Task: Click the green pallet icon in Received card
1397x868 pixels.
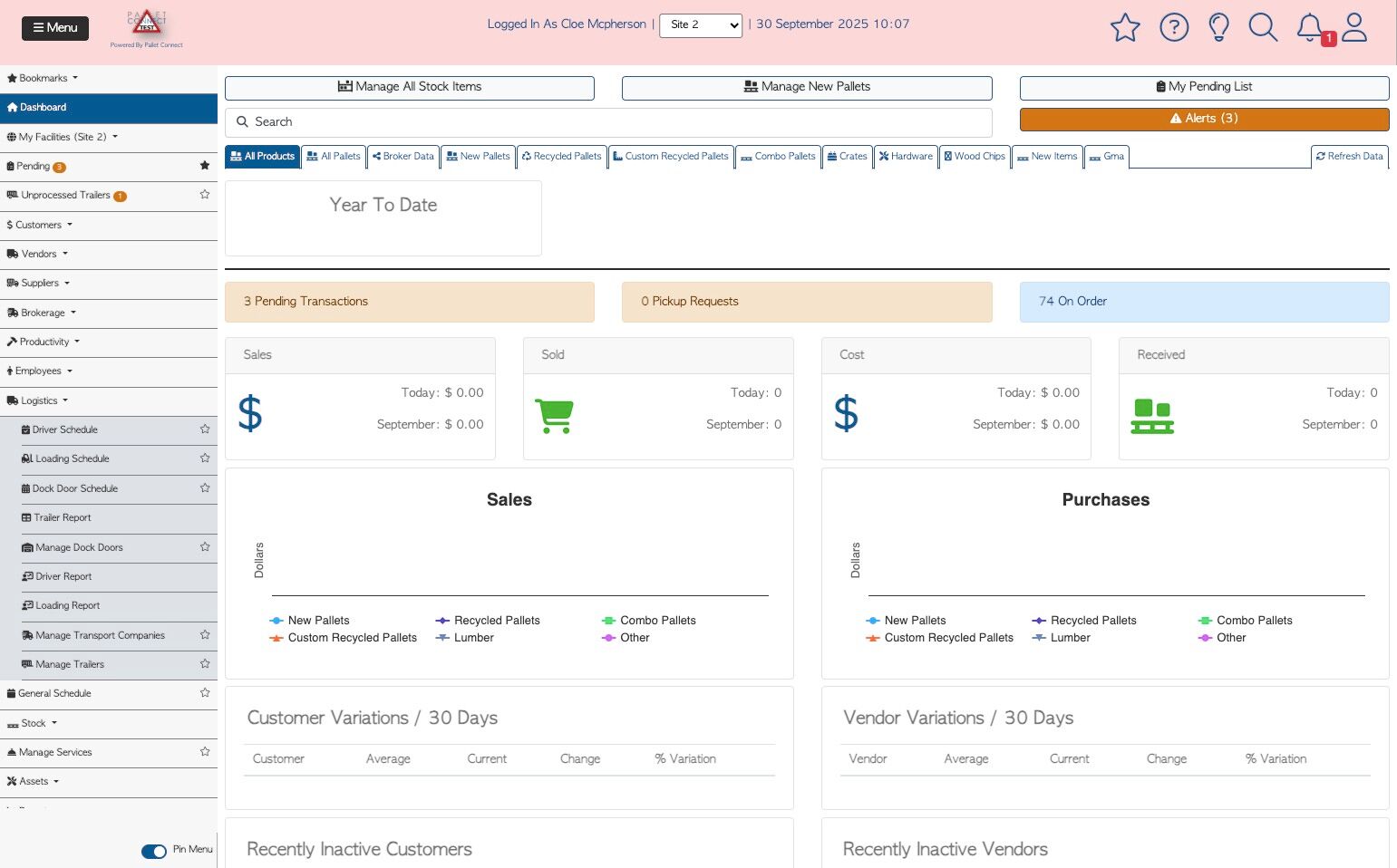Action: coord(1152,417)
